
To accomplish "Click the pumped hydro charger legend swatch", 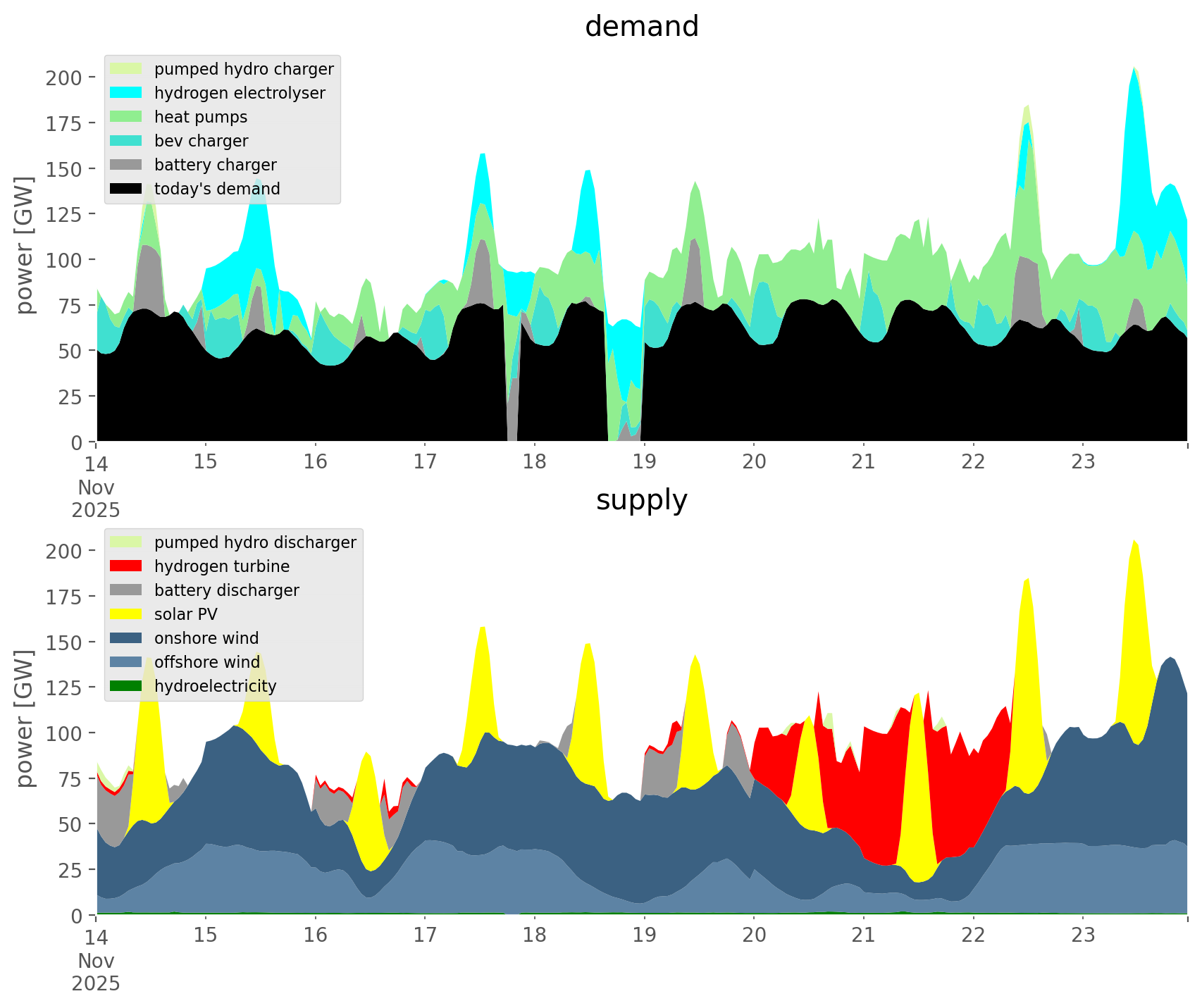I will [x=126, y=69].
